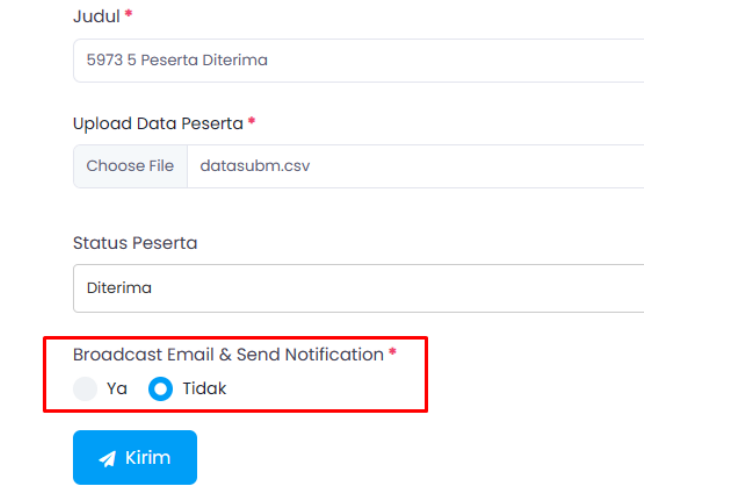Screen dimensions: 737x502
Task: Click the paper plane icon on Kirim
Action: pos(107,459)
